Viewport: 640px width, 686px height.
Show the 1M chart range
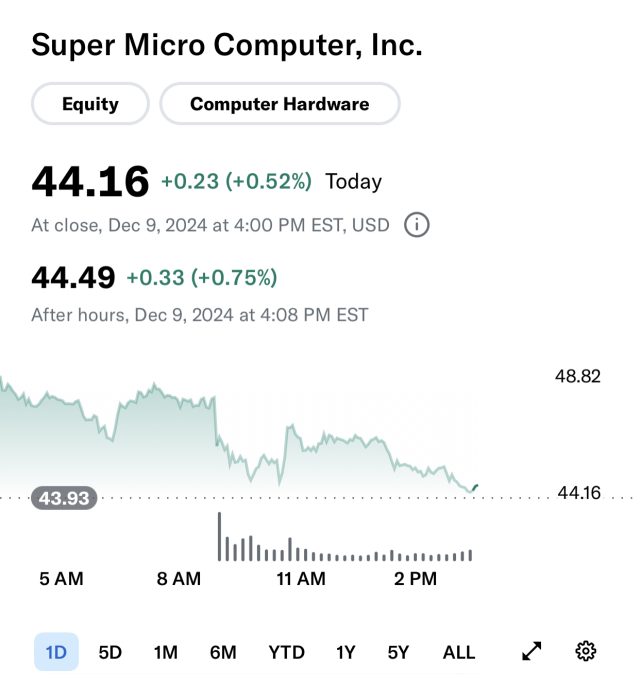pyautogui.click(x=166, y=652)
